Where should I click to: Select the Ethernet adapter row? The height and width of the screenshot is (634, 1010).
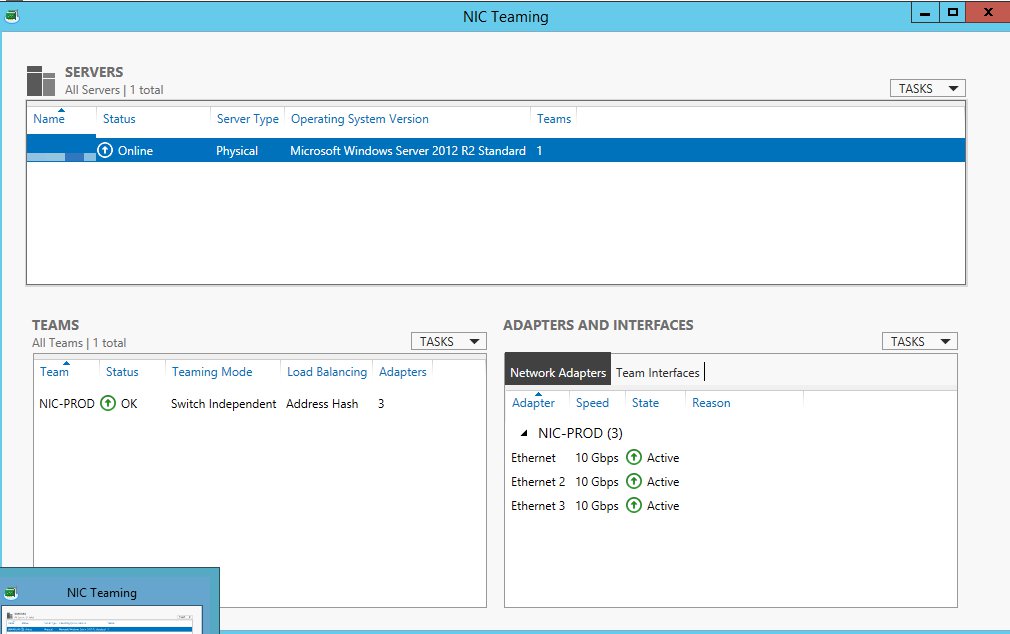(x=730, y=457)
